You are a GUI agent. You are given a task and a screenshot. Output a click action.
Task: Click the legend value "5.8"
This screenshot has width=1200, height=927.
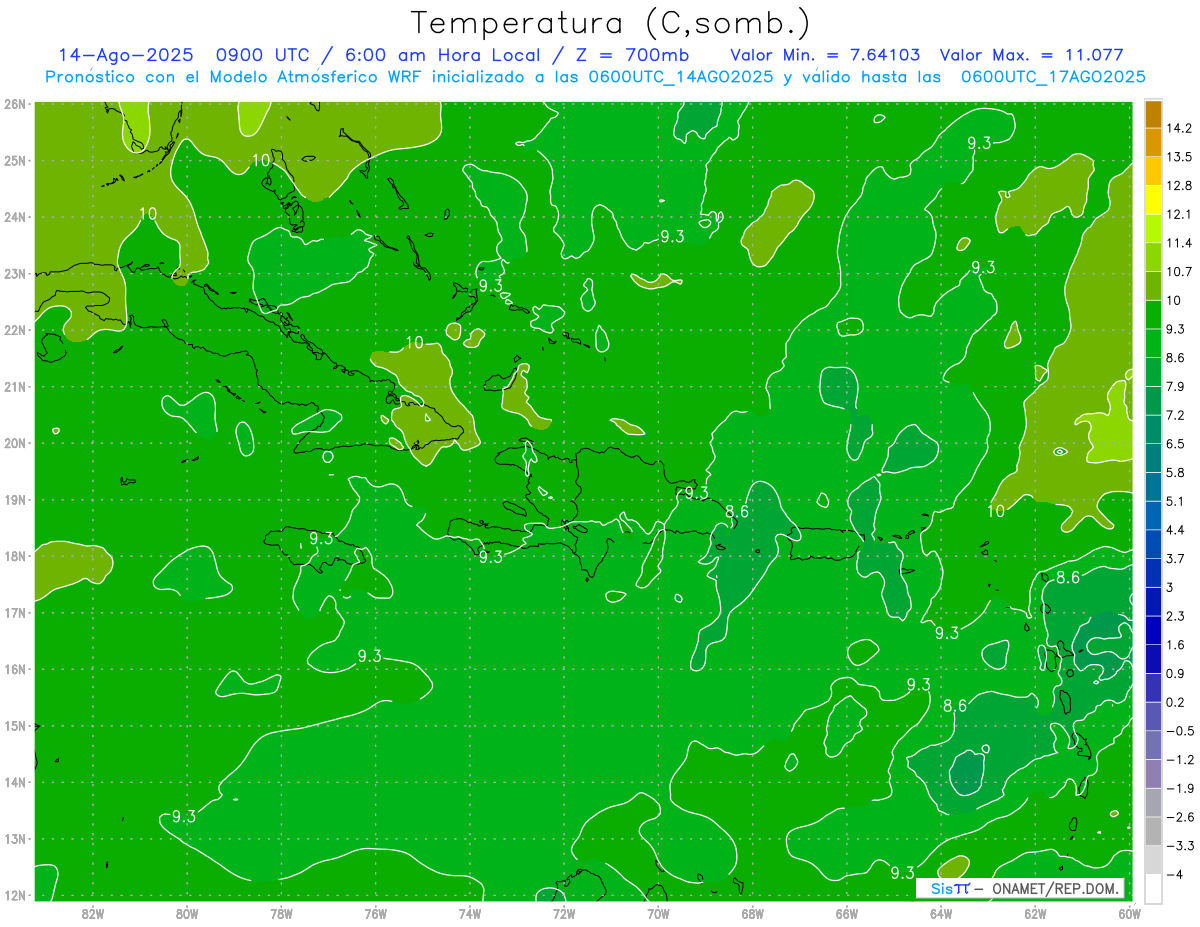pos(1175,473)
